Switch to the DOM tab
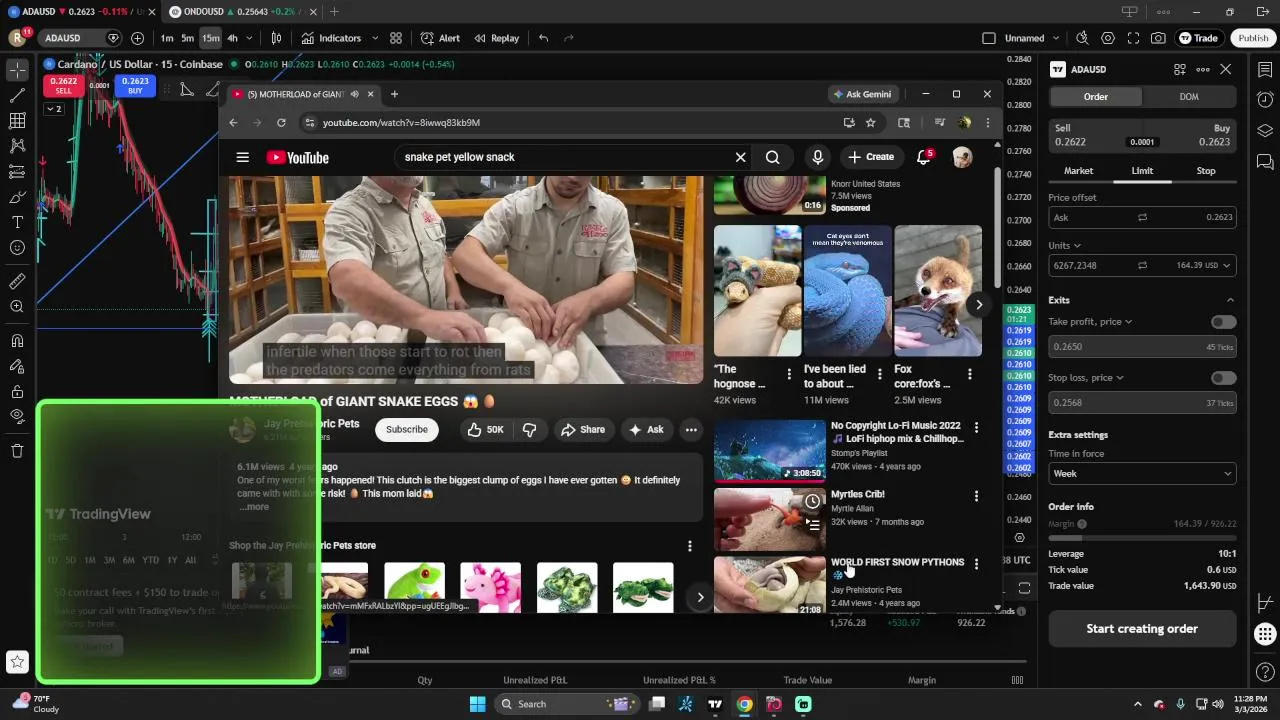The height and width of the screenshot is (720, 1280). pyautogui.click(x=1189, y=96)
